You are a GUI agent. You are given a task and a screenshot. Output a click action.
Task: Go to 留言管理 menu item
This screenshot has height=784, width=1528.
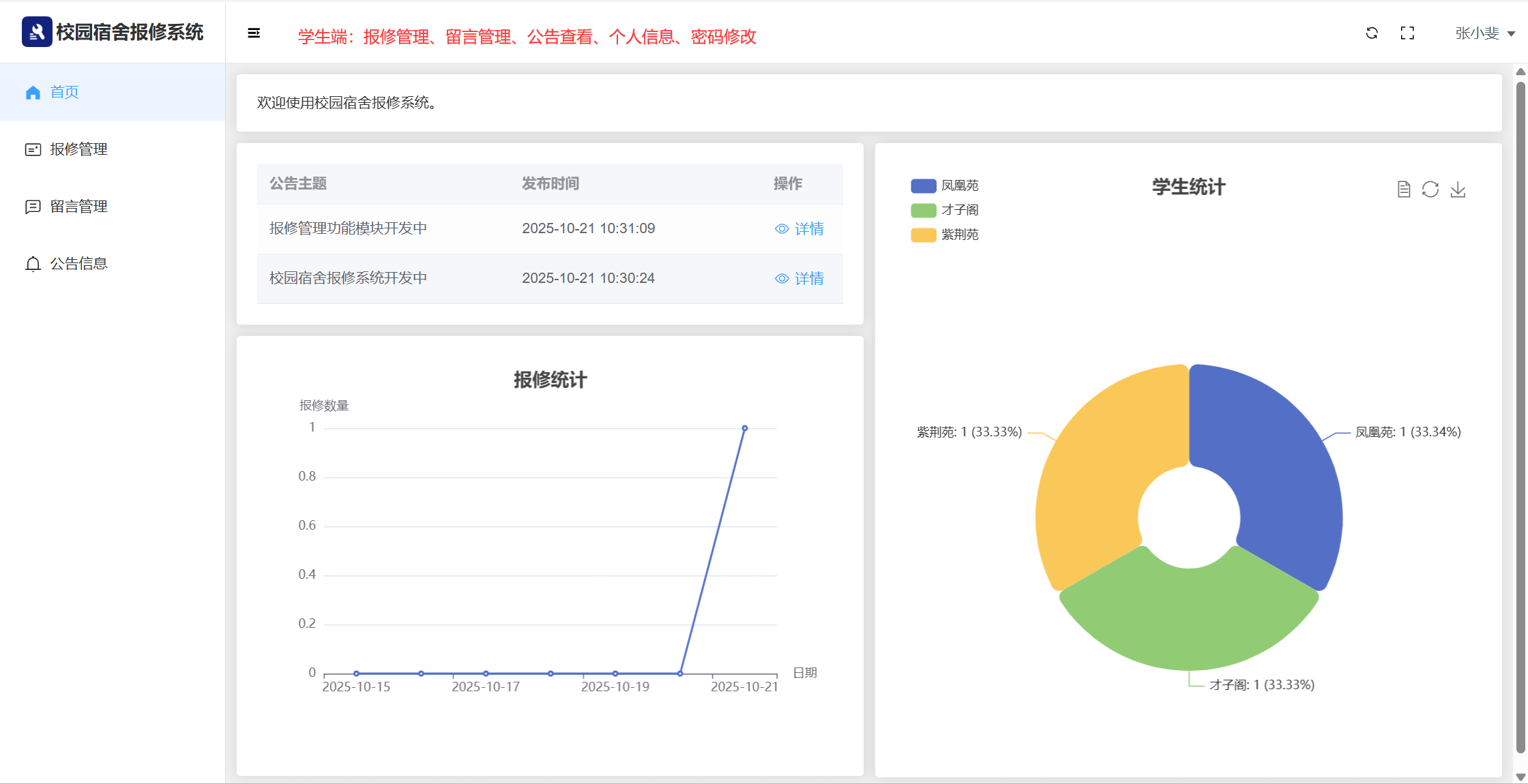(x=78, y=207)
